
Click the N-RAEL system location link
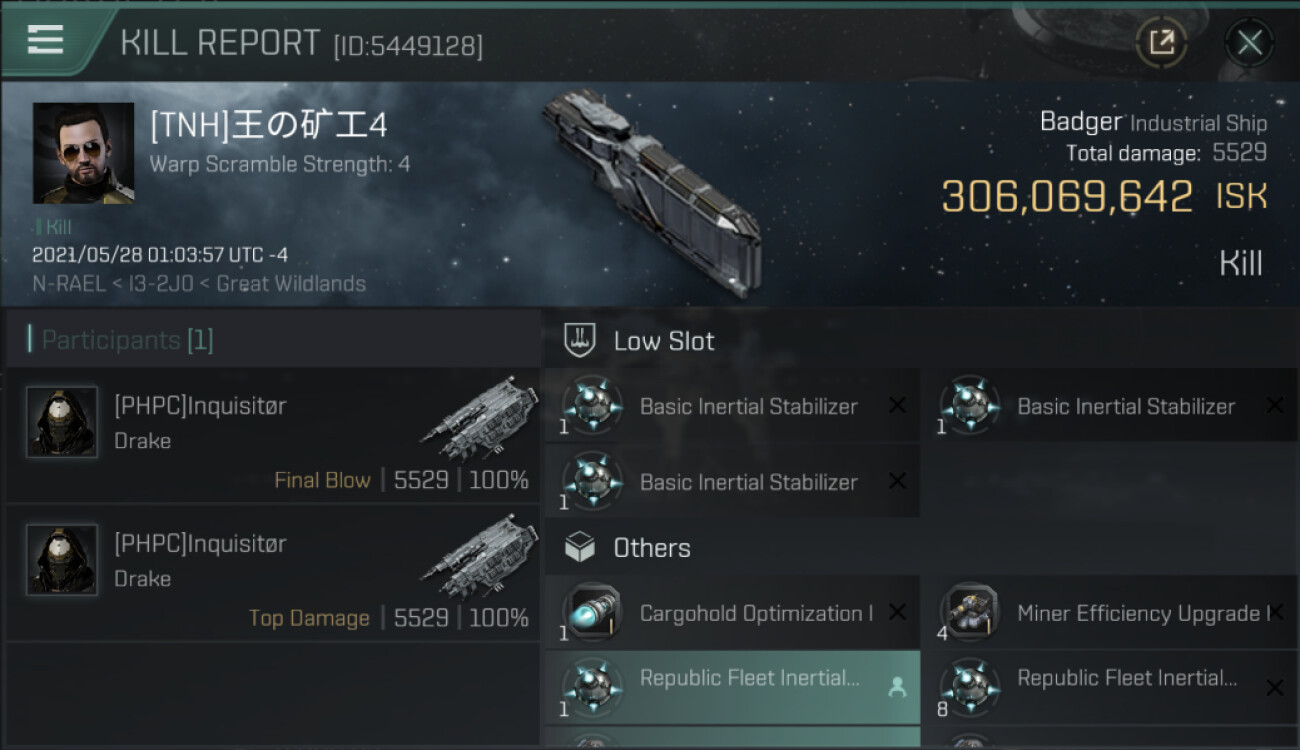(67, 283)
